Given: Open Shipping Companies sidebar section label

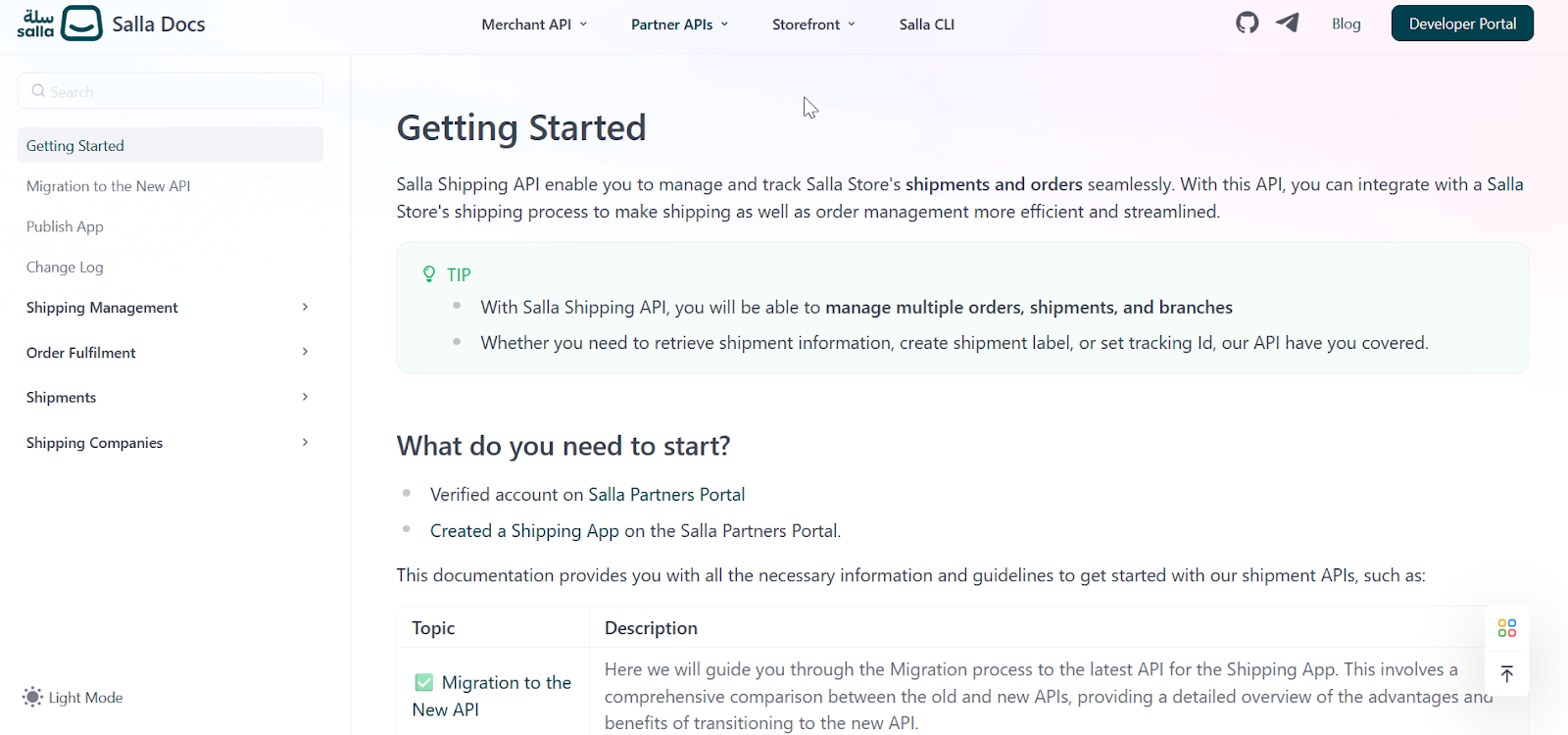Looking at the screenshot, I should (x=94, y=443).
